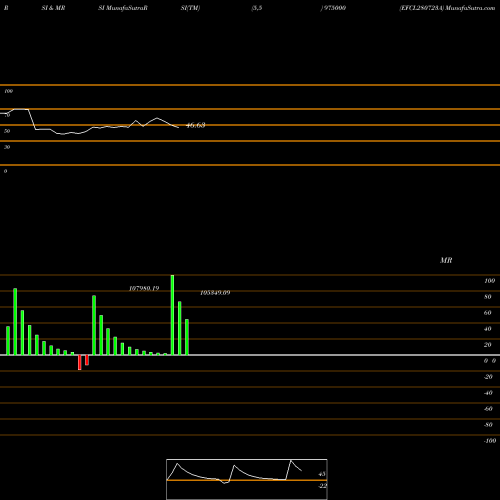500x500 pixels.
Task: Click the RSI value label 46.68
Action: tap(195, 125)
